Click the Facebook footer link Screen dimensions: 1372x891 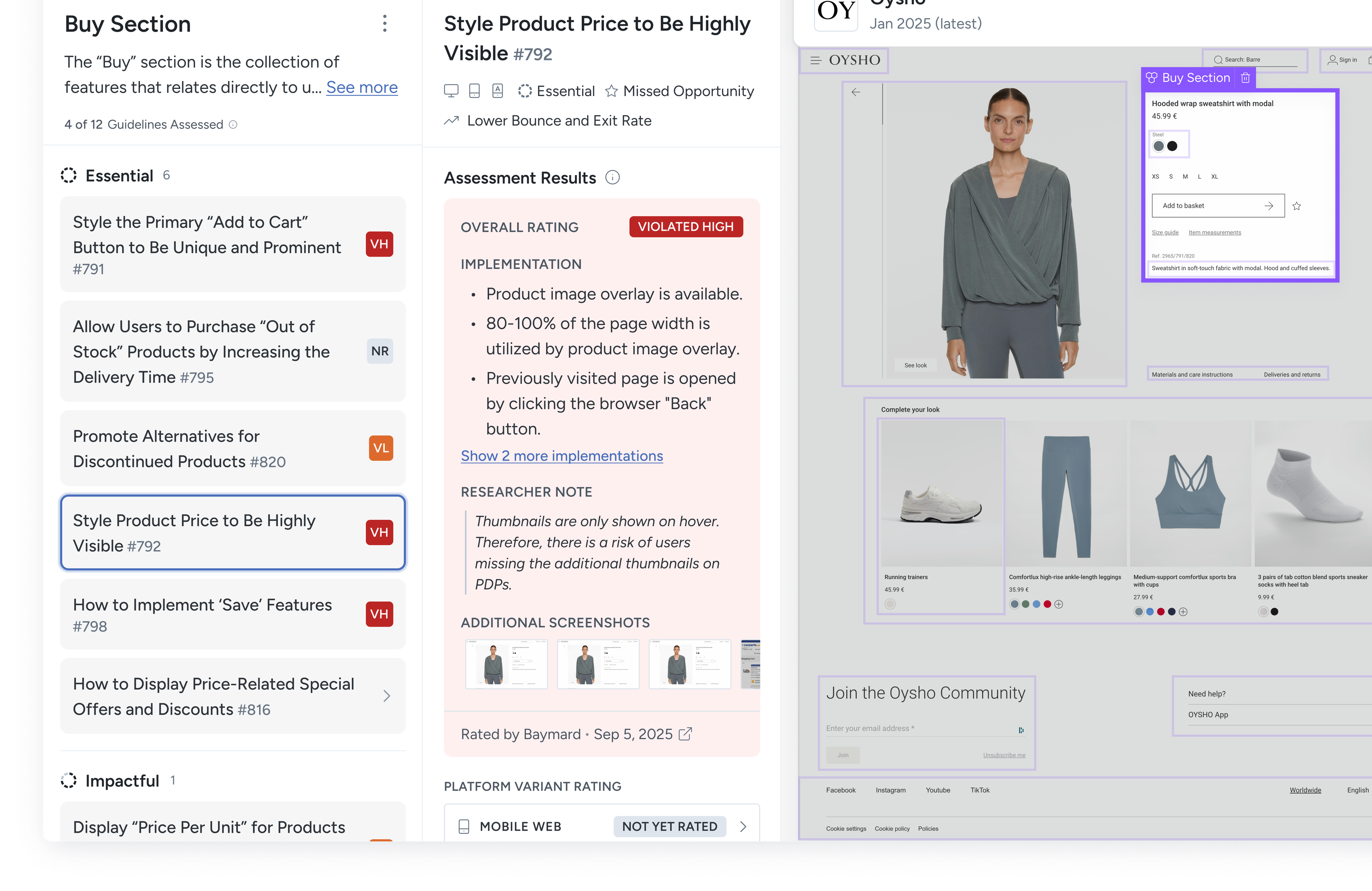(x=840, y=790)
